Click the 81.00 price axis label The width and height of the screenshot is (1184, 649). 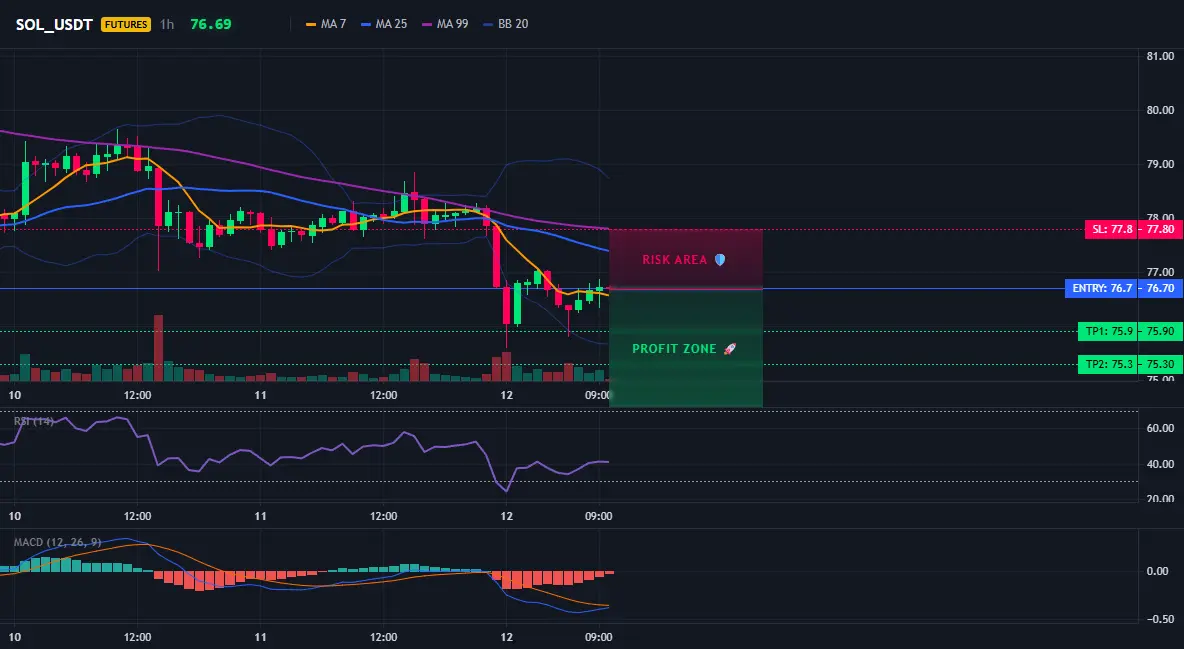click(x=1160, y=56)
